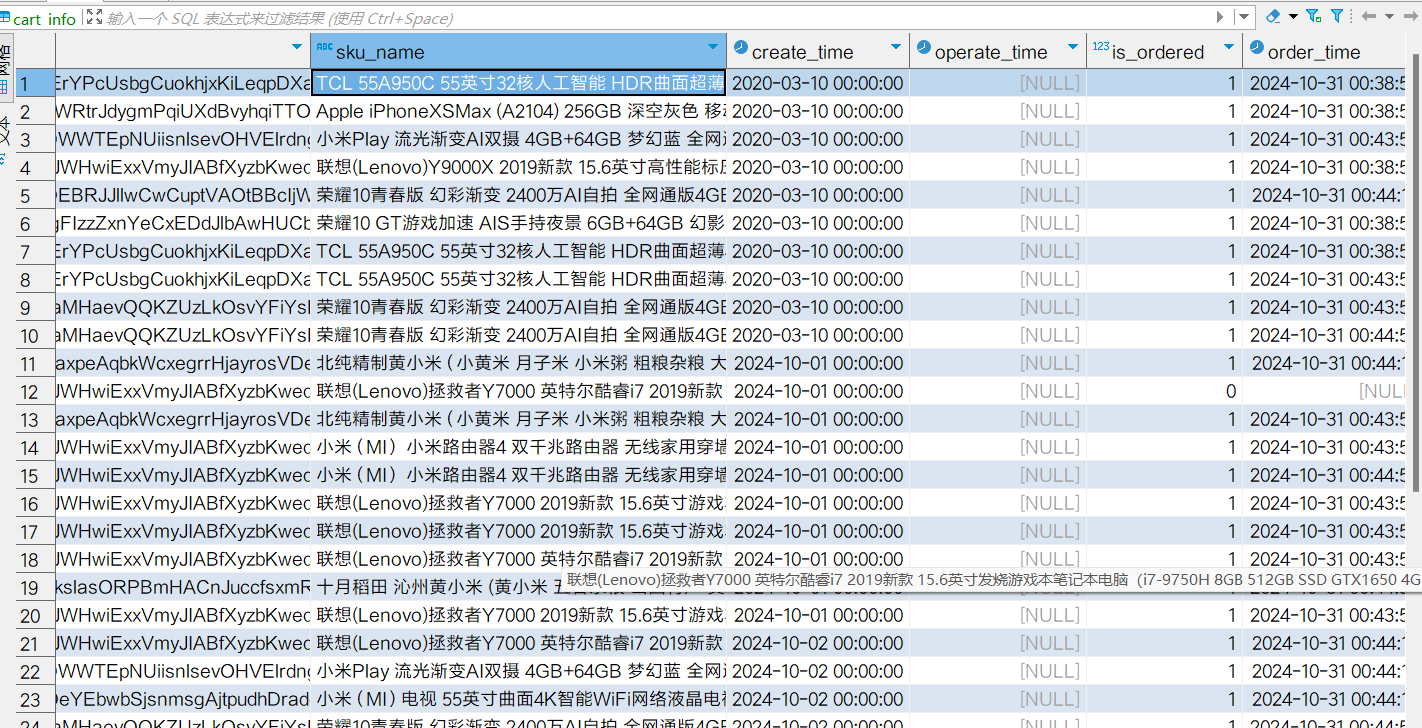Click the Apple iPhoneXSMax sku_name cell
Viewport: 1422px width, 728px height.
tap(519, 111)
